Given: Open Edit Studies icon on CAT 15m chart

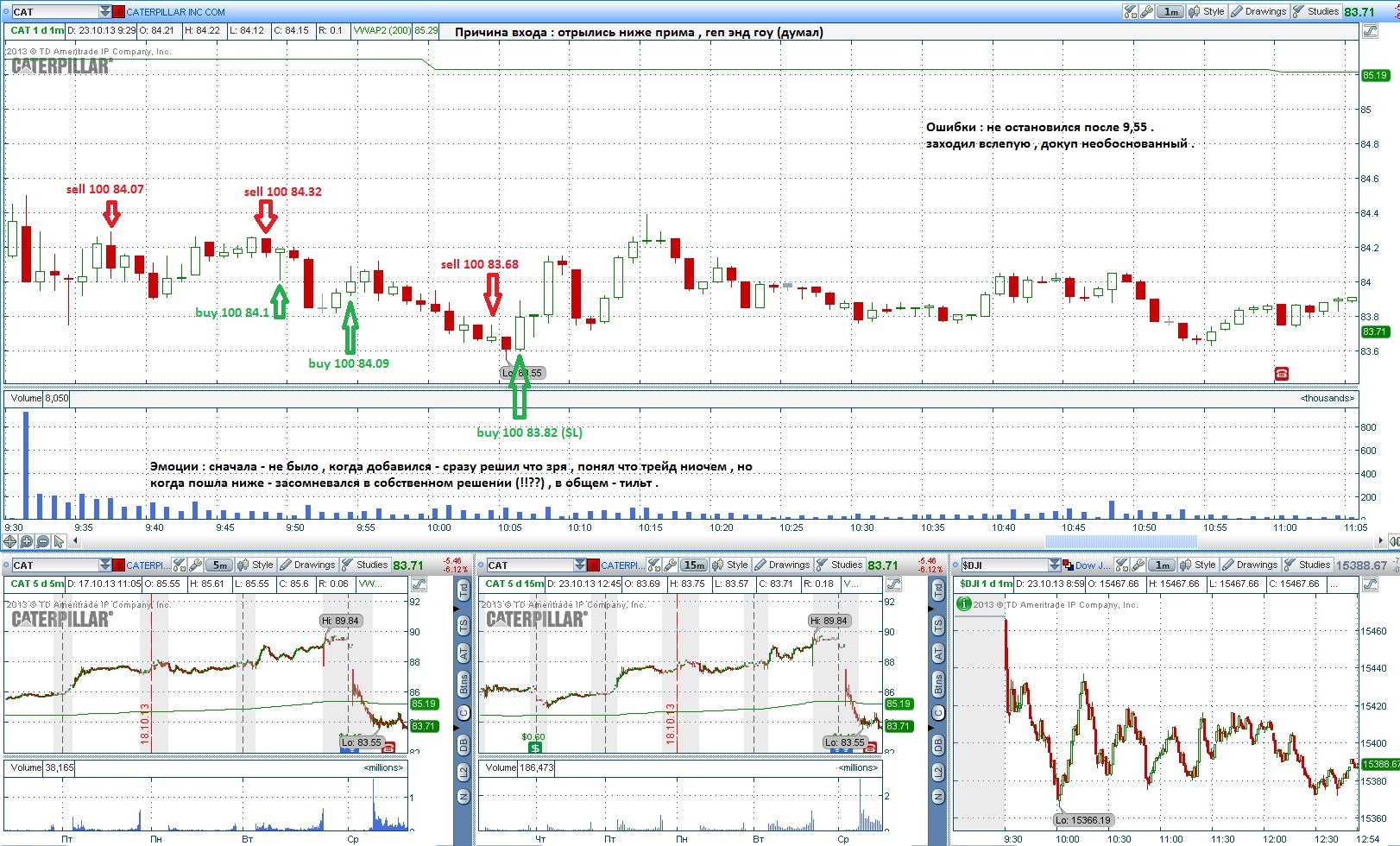Looking at the screenshot, I should [654, 565].
